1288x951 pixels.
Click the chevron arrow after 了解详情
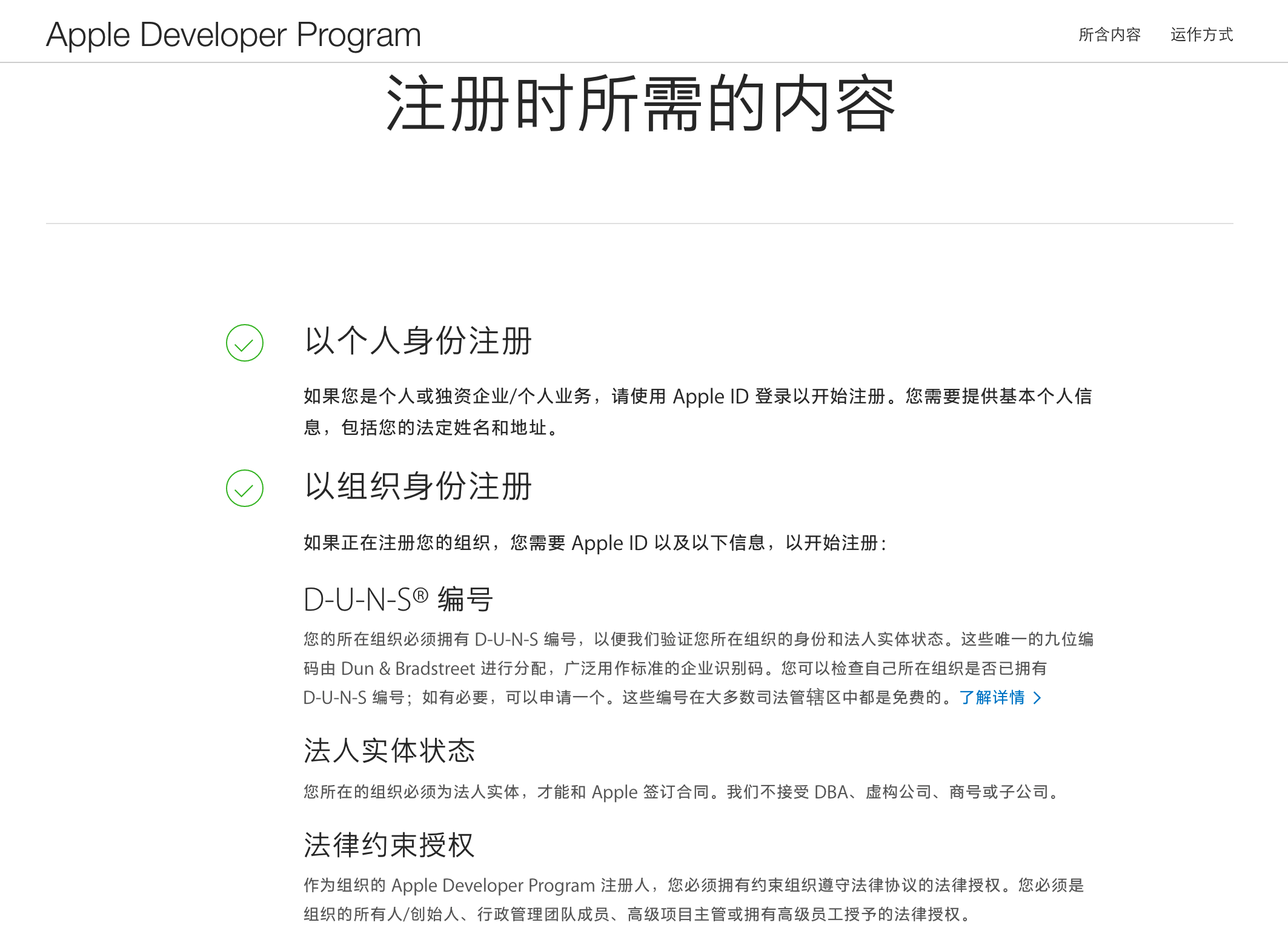[x=1037, y=698]
